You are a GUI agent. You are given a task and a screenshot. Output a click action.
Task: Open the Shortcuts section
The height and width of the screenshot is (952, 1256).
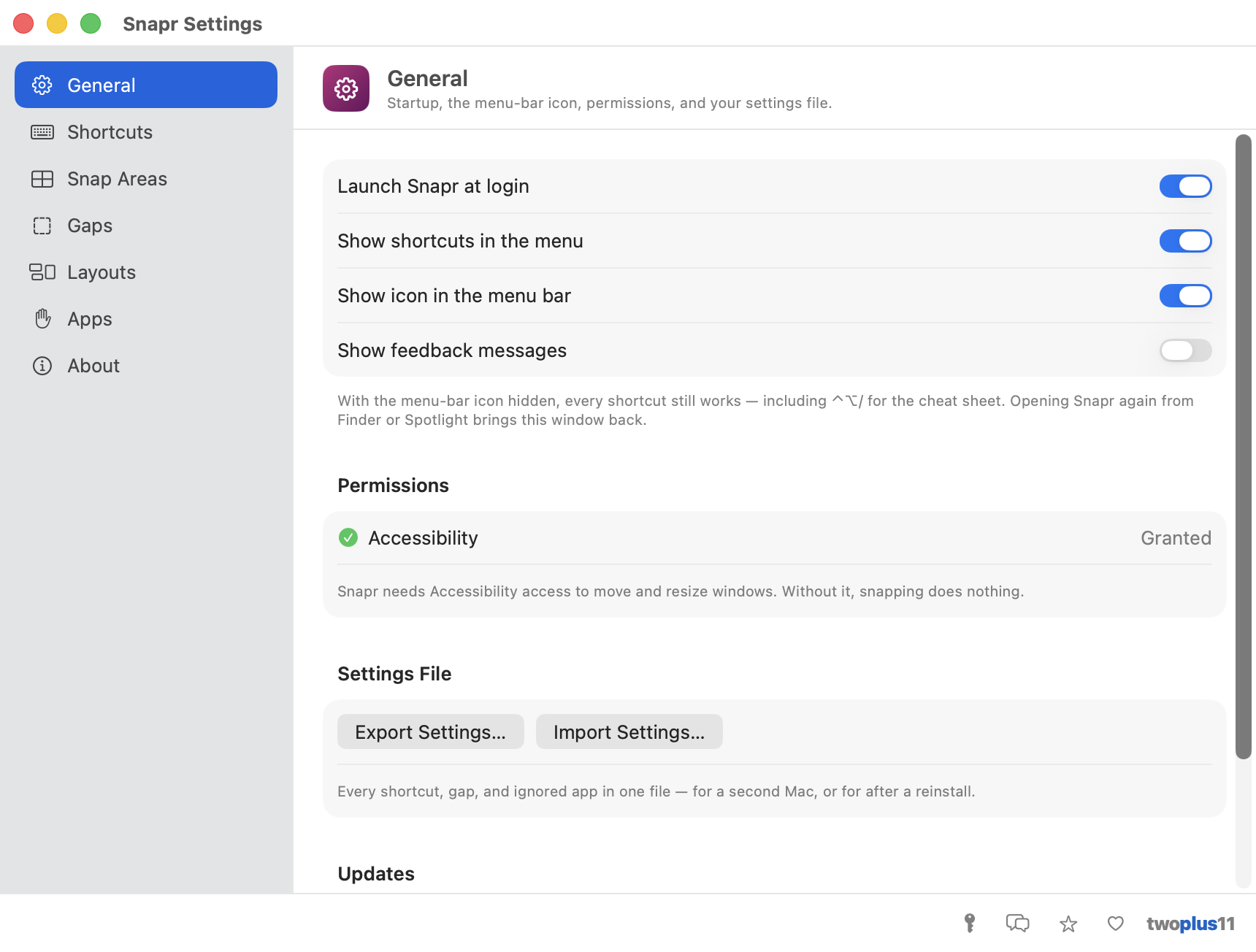tap(146, 132)
